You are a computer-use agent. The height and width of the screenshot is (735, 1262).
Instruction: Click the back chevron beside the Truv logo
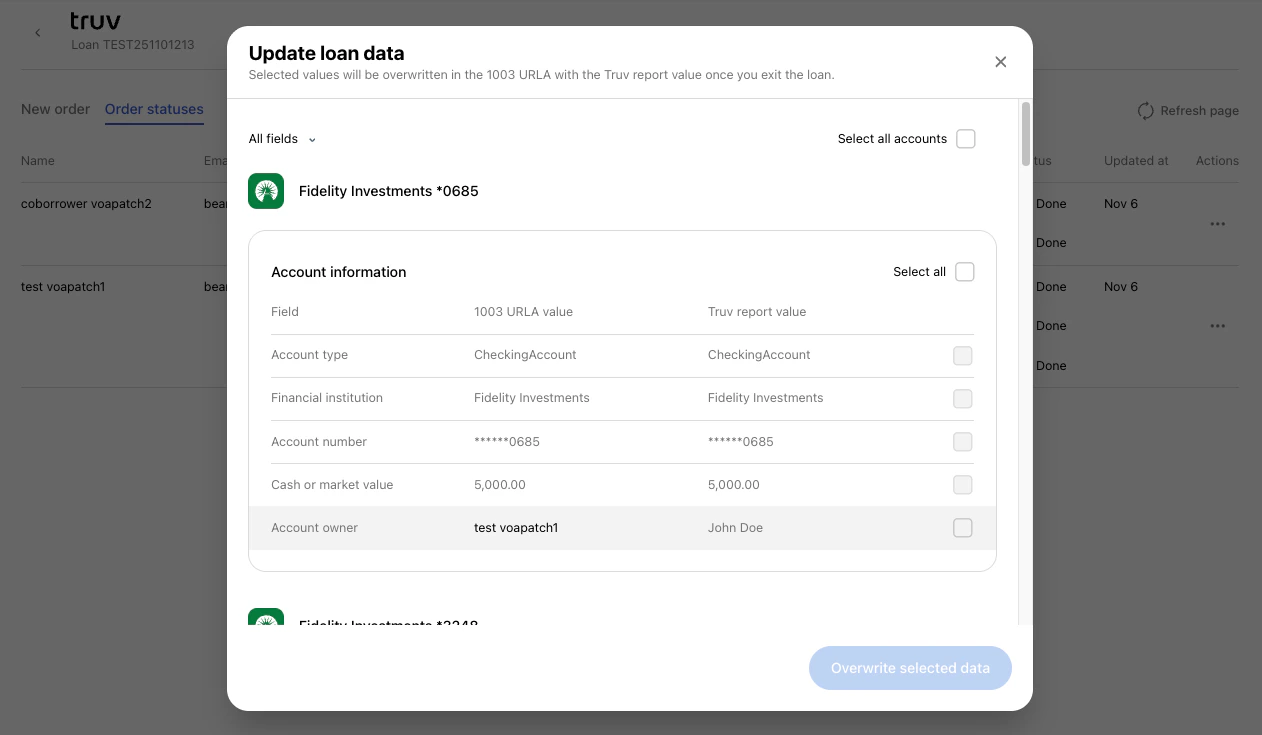coord(37,32)
